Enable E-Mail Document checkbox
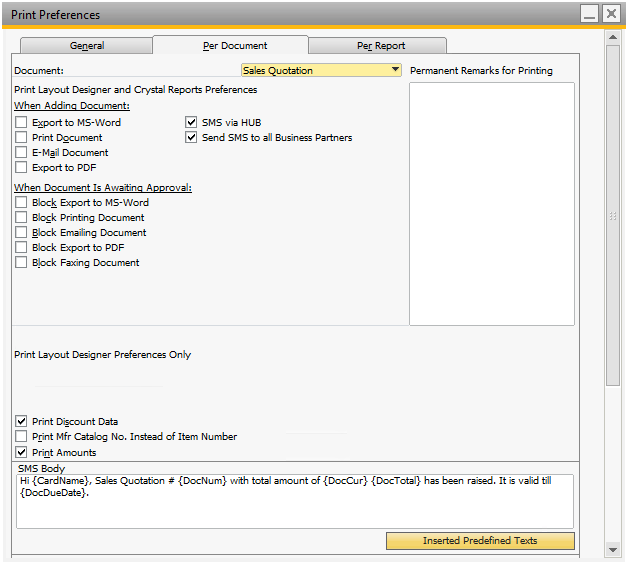628x564 pixels. coord(21,153)
